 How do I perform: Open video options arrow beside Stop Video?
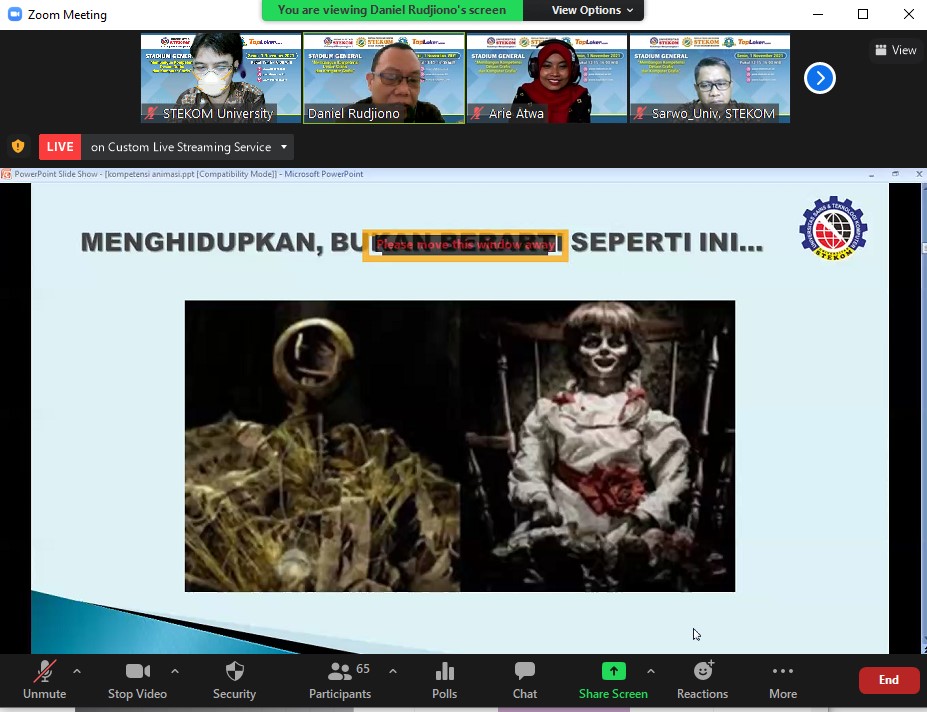click(x=175, y=671)
